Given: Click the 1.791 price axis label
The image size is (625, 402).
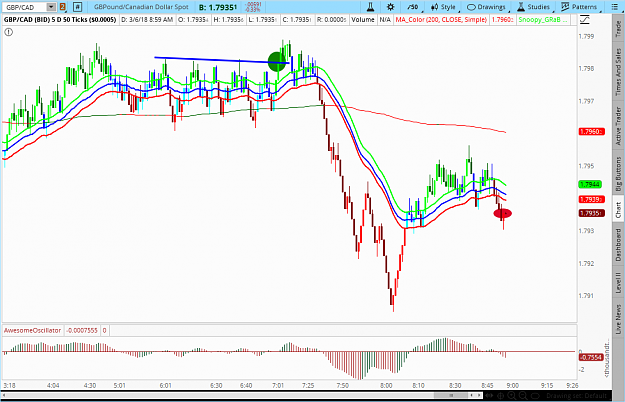Looking at the screenshot, I should click(x=586, y=296).
